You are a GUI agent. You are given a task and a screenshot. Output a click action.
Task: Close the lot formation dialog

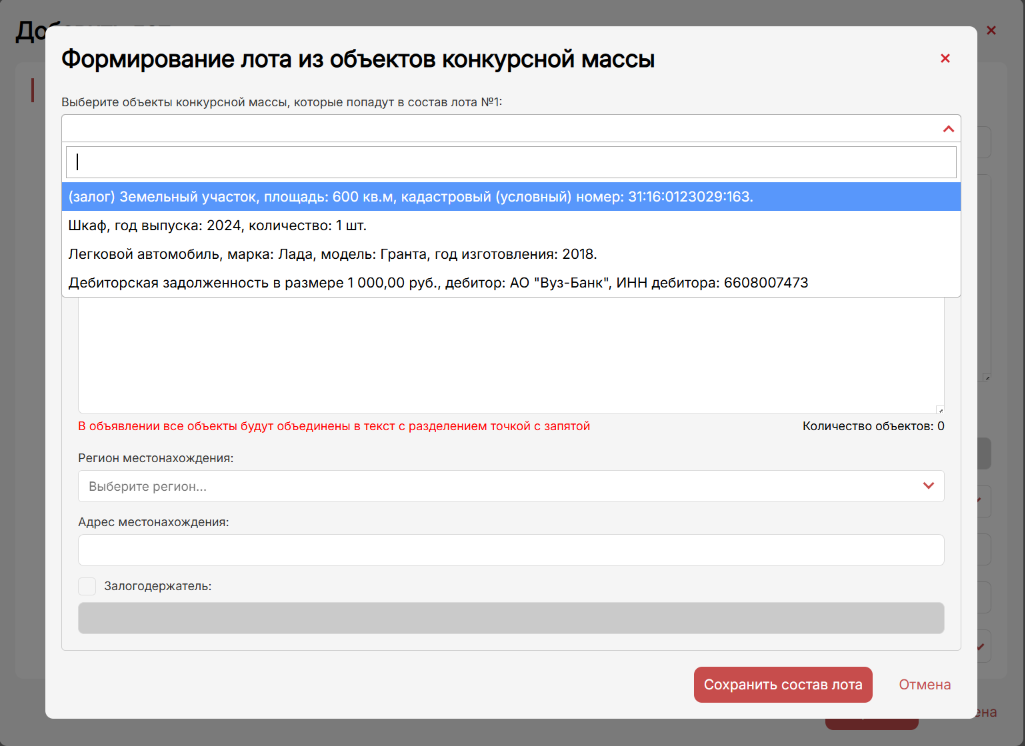click(945, 59)
